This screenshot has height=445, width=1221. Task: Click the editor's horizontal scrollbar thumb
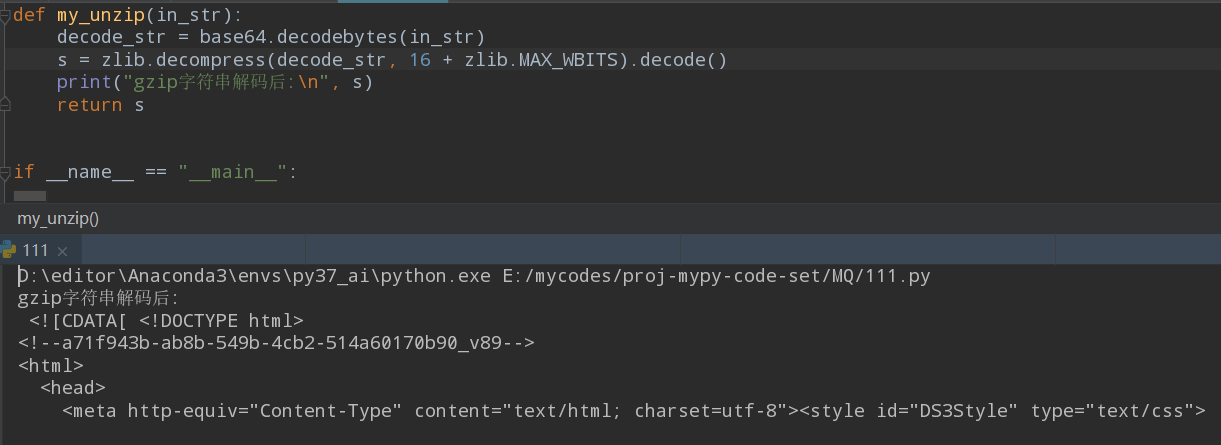click(29, 196)
